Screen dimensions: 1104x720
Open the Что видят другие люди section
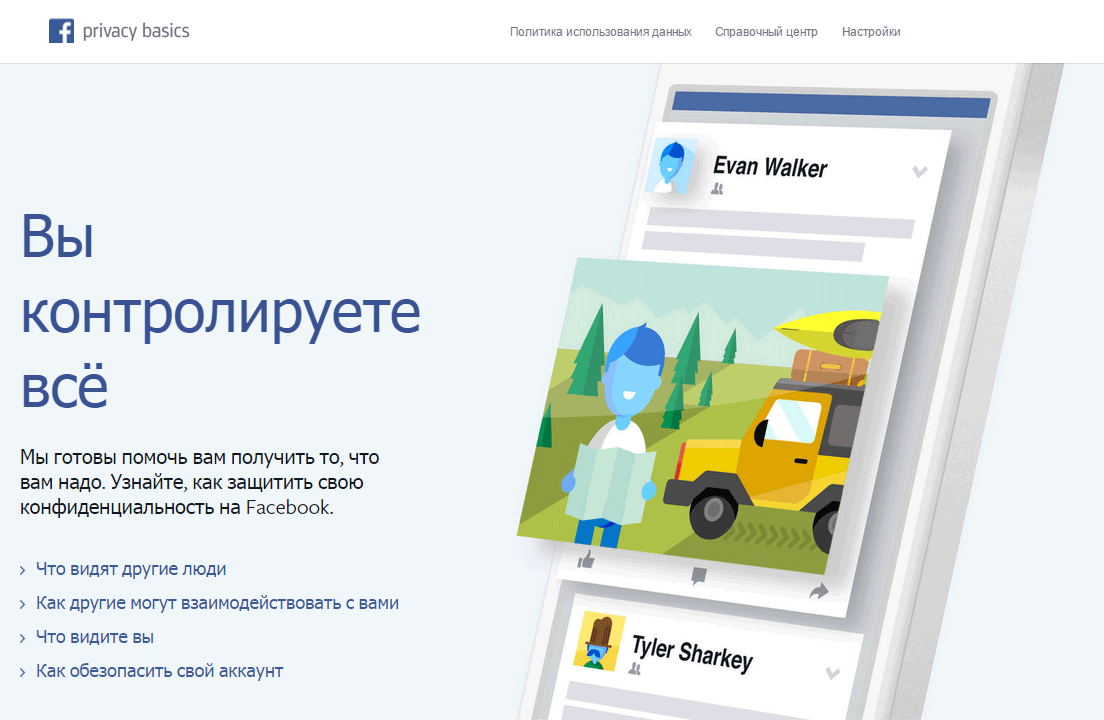click(x=131, y=569)
